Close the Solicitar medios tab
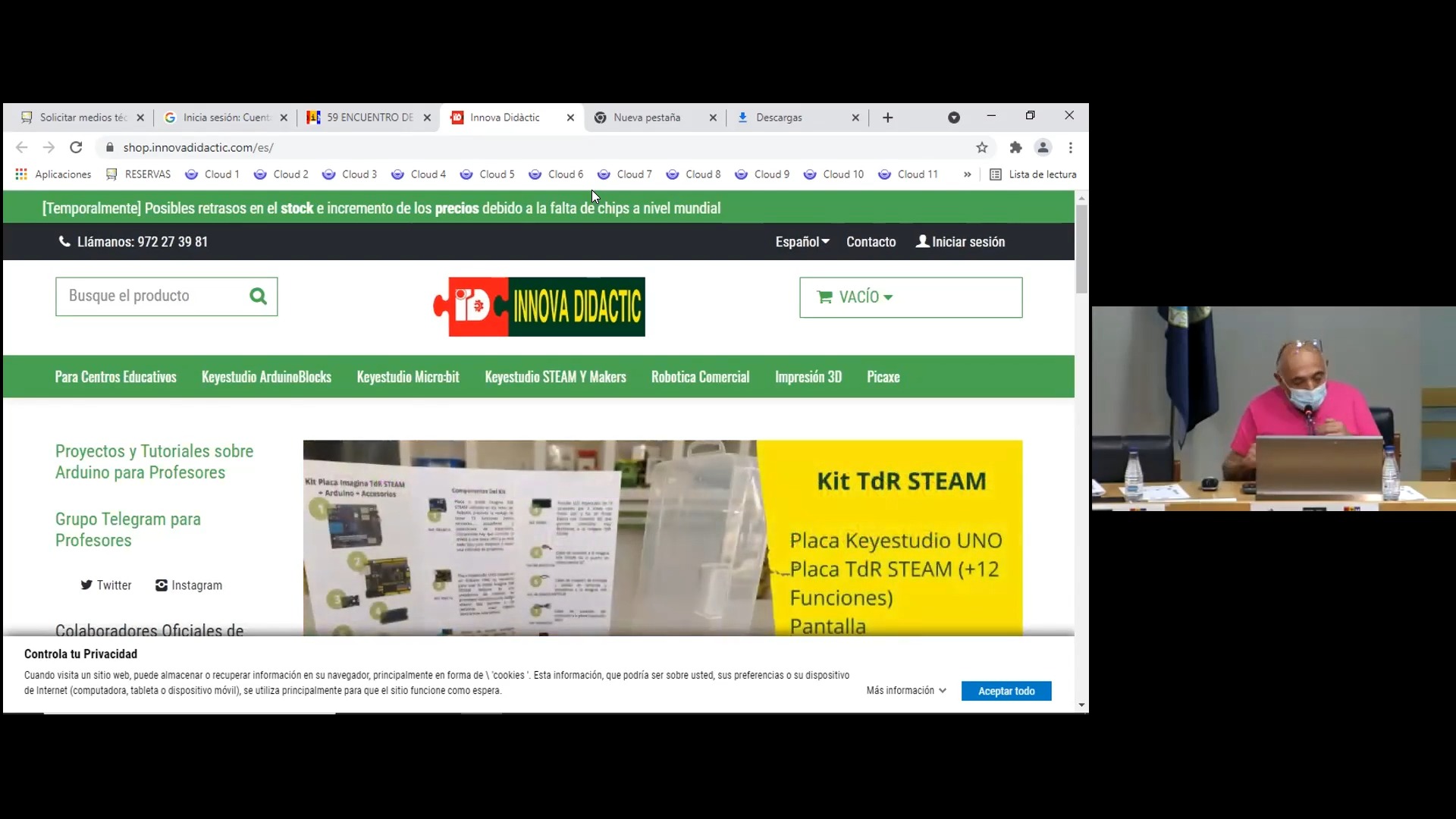The image size is (1456, 819). [x=140, y=118]
